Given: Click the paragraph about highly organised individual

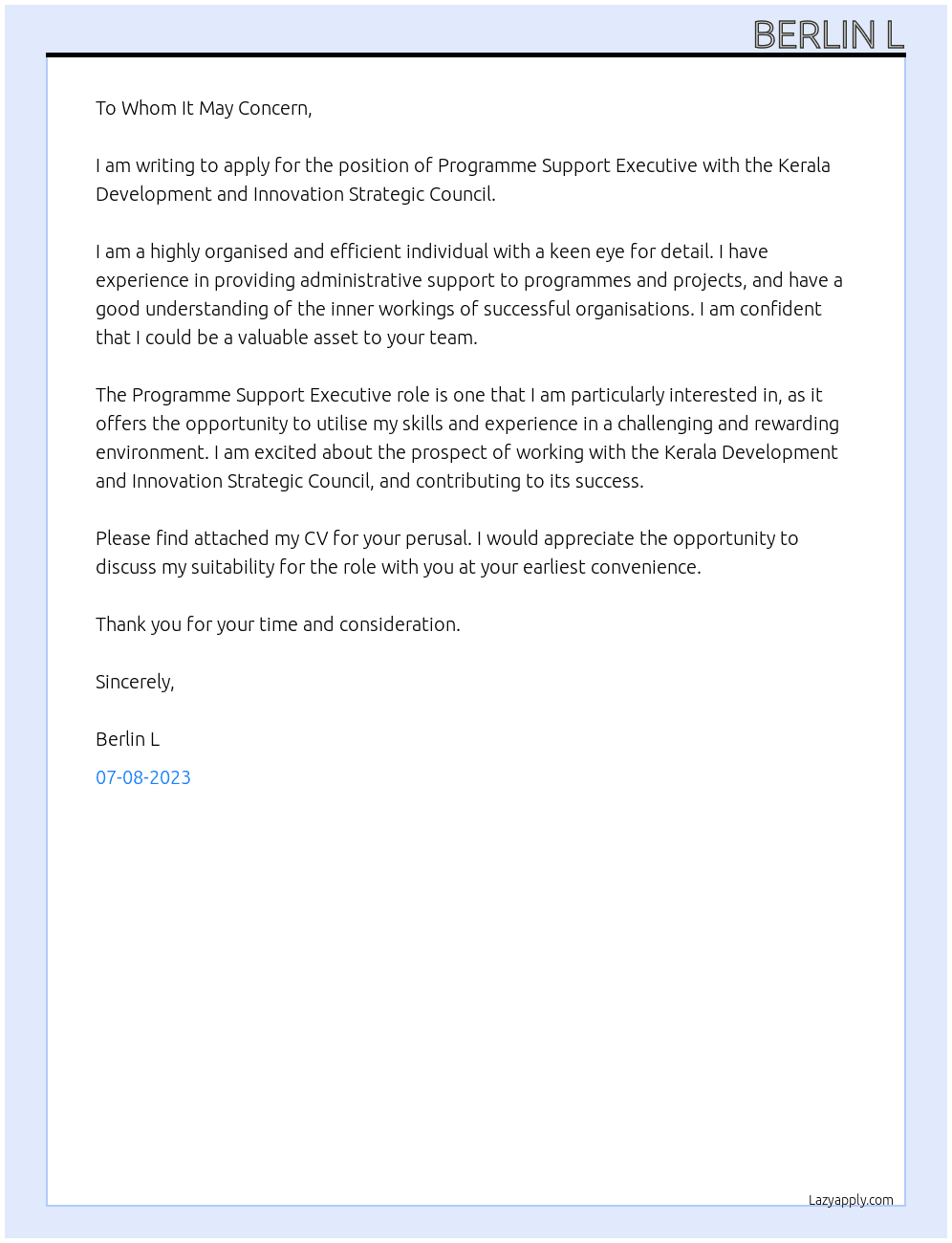Looking at the screenshot, I should tap(469, 294).
